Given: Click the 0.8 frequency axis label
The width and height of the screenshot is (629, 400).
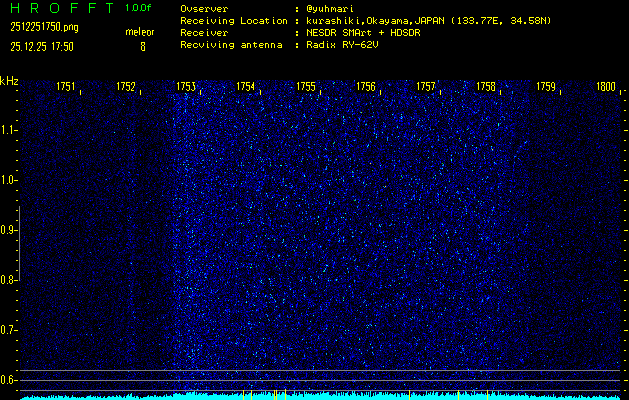Looking at the screenshot, I should pyautogui.click(x=7, y=280).
